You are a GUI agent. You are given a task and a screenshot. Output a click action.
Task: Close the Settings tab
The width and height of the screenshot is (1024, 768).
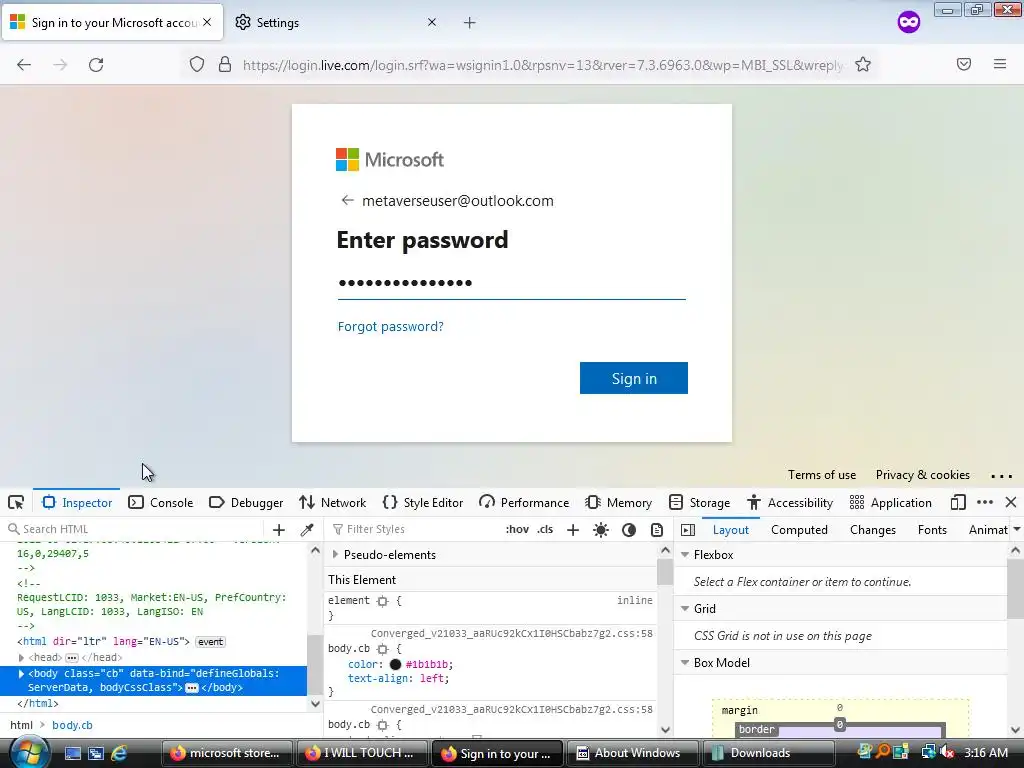(x=432, y=22)
